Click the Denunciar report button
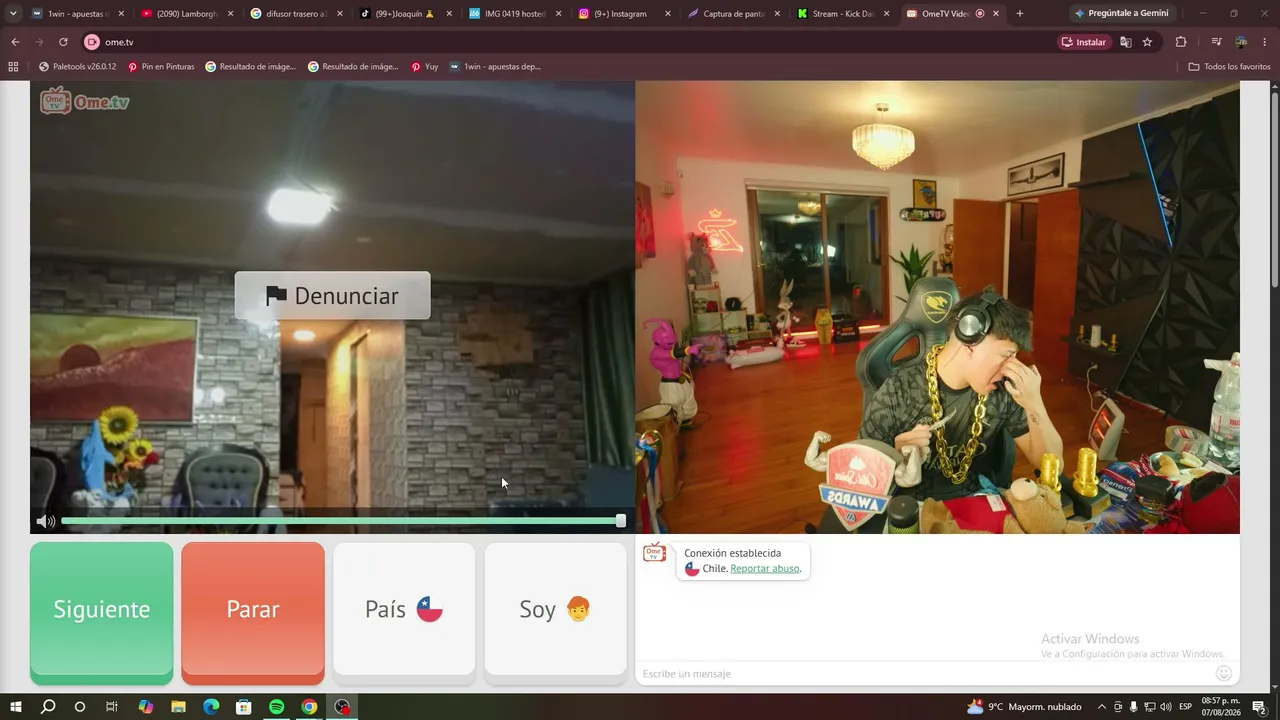 pyautogui.click(x=333, y=296)
